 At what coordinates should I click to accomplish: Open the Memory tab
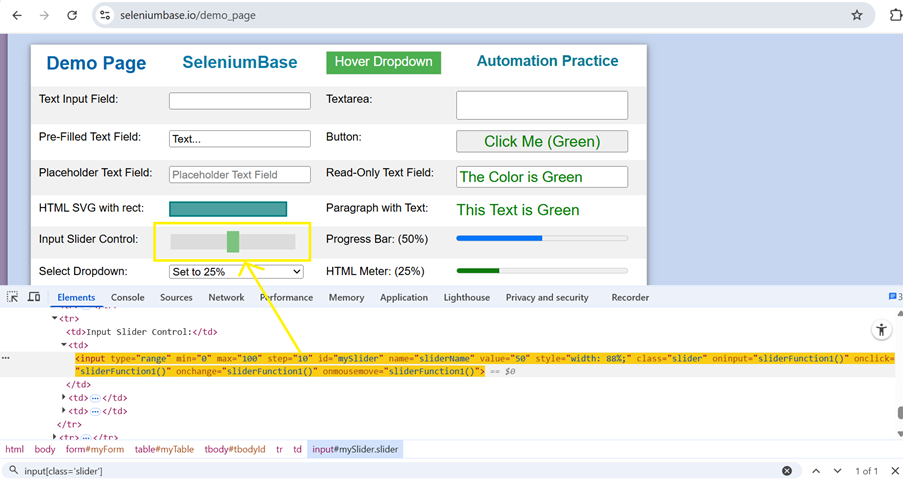click(x=346, y=298)
